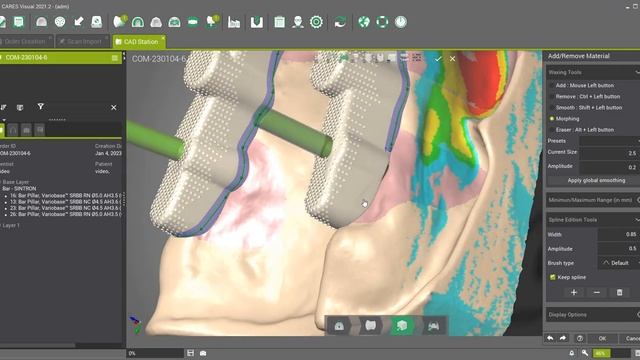The width and height of the screenshot is (640, 360).
Task: Click the funnel filter icon in the order panel
Action: click(40, 107)
